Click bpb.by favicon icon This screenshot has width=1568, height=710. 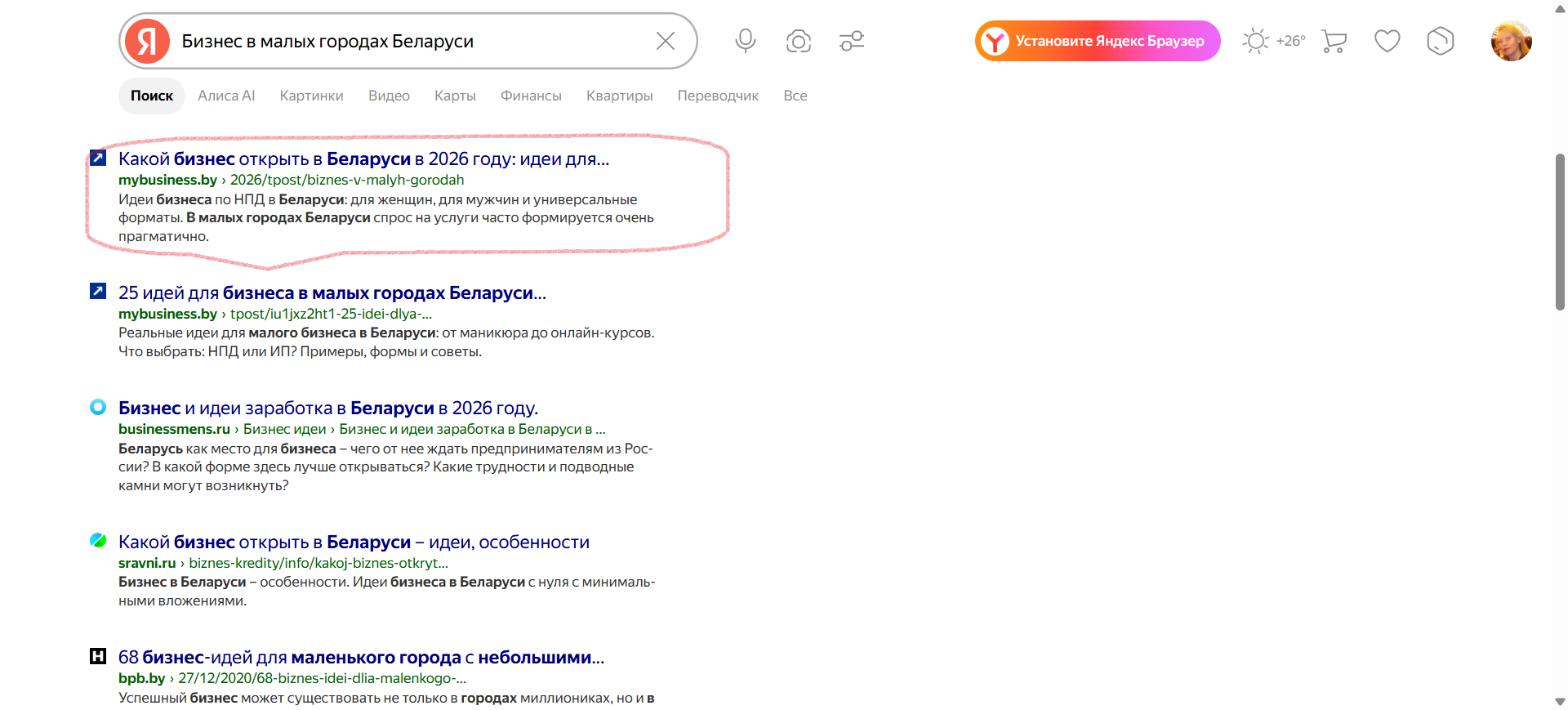point(98,656)
